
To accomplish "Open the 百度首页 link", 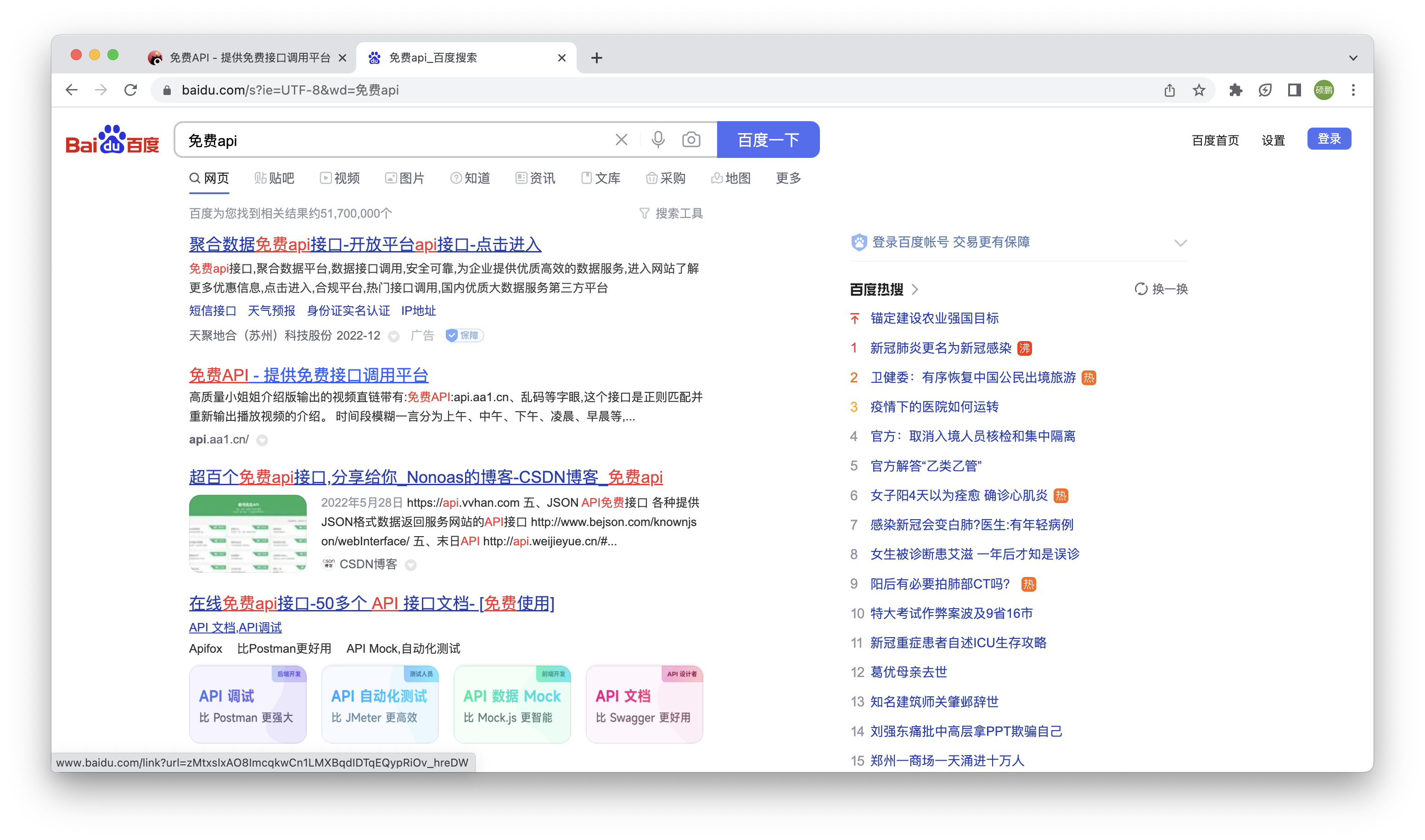I will [x=1215, y=140].
